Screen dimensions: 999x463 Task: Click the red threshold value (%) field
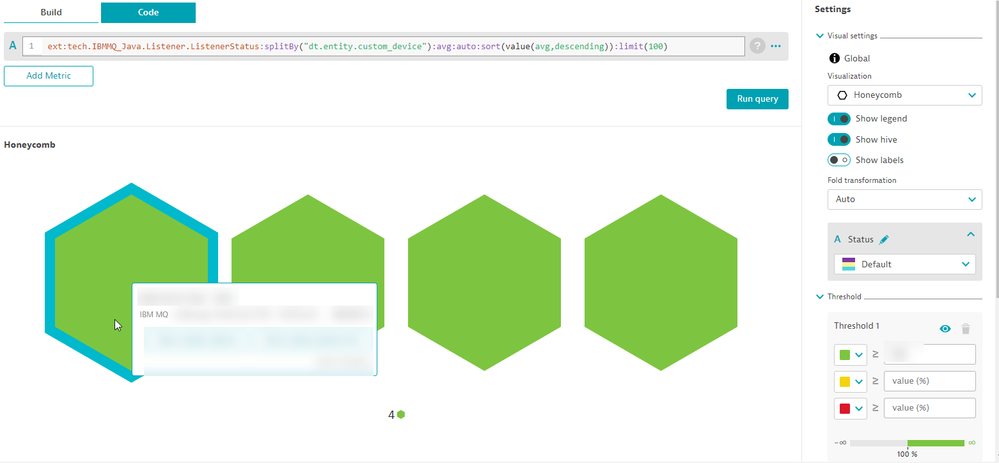[x=930, y=408]
